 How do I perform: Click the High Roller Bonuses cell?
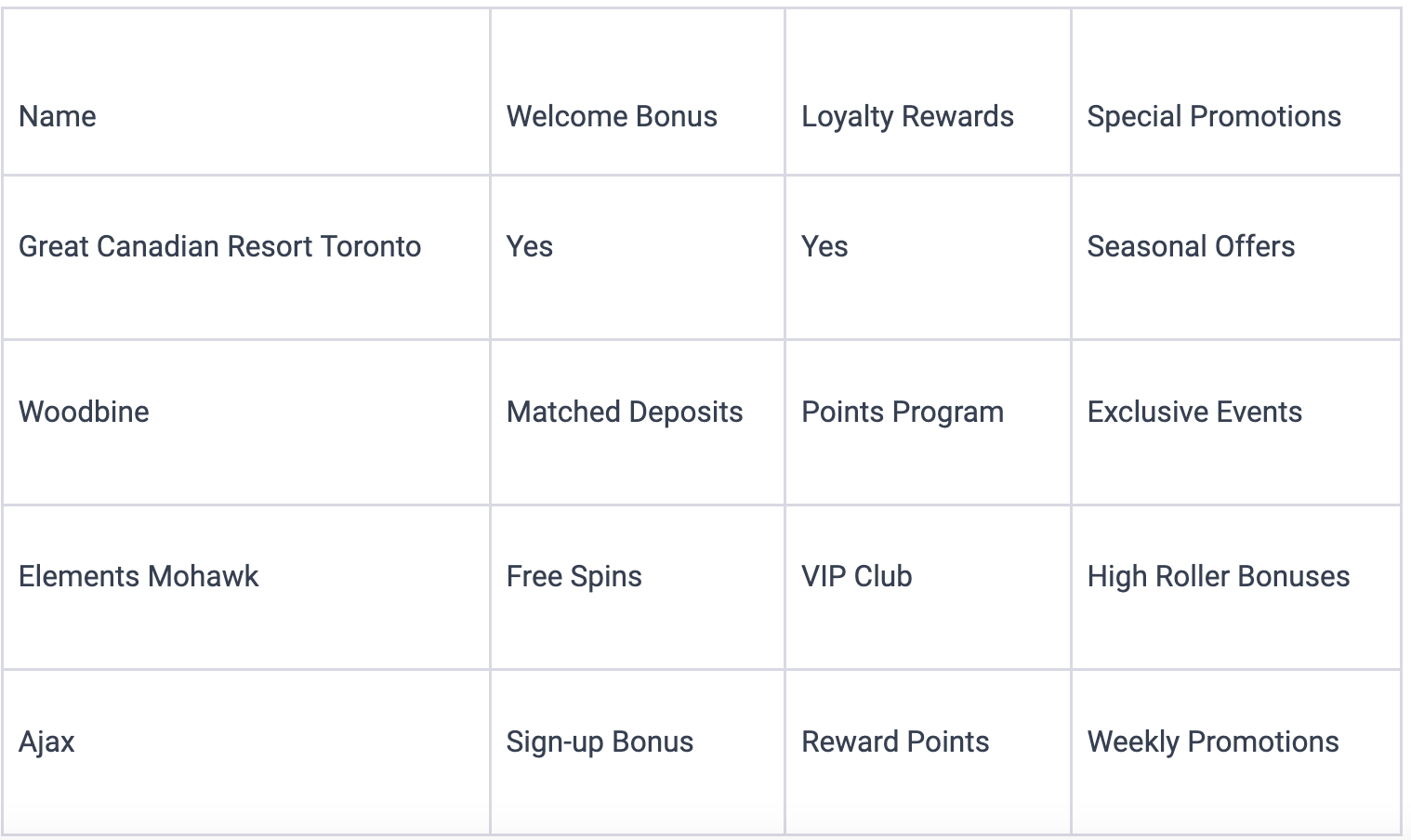tap(1219, 576)
